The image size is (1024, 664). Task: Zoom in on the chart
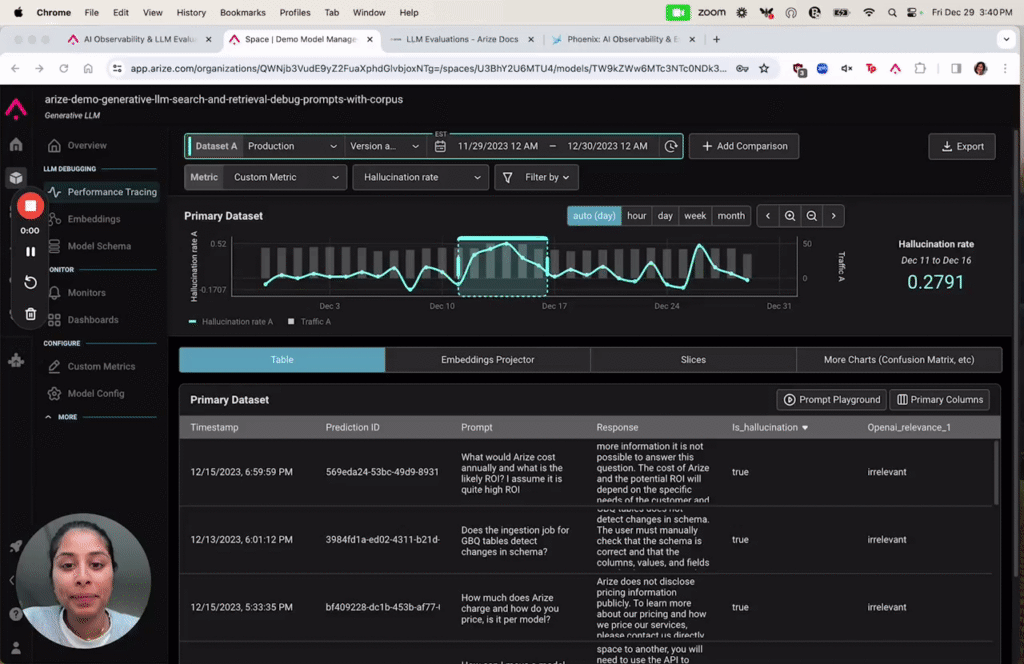pyautogui.click(x=790, y=216)
